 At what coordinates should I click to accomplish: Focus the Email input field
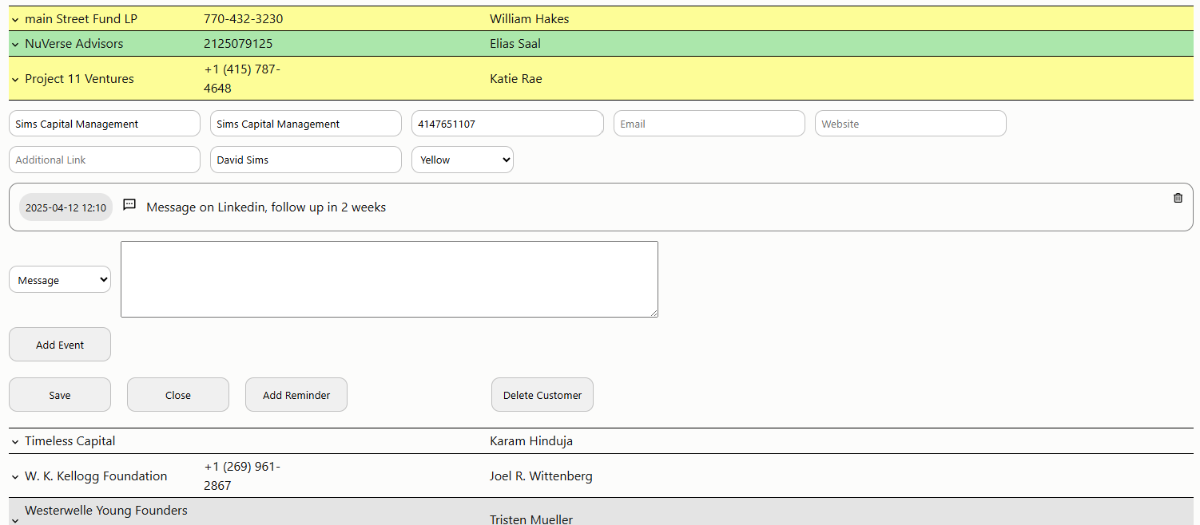click(x=709, y=124)
